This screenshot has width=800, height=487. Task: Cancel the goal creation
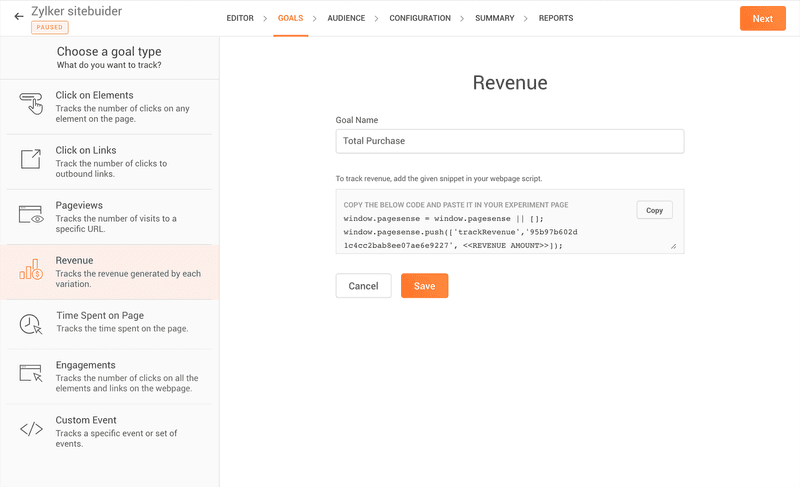point(363,286)
